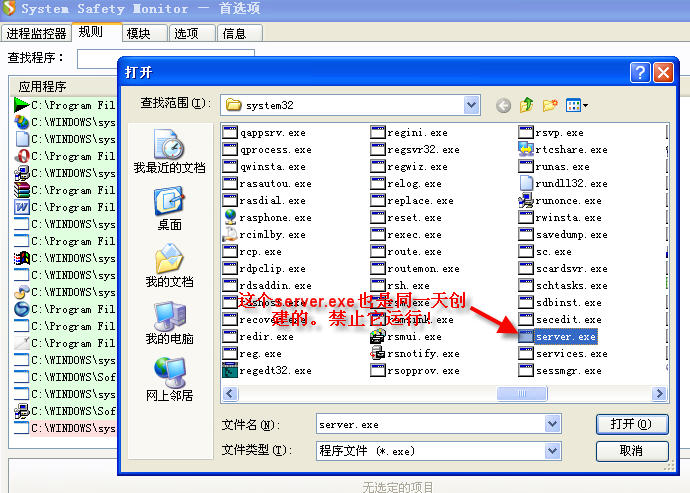Open the 我最近的文档 places shortcut
Viewport: 690px width, 493px height.
click(169, 151)
